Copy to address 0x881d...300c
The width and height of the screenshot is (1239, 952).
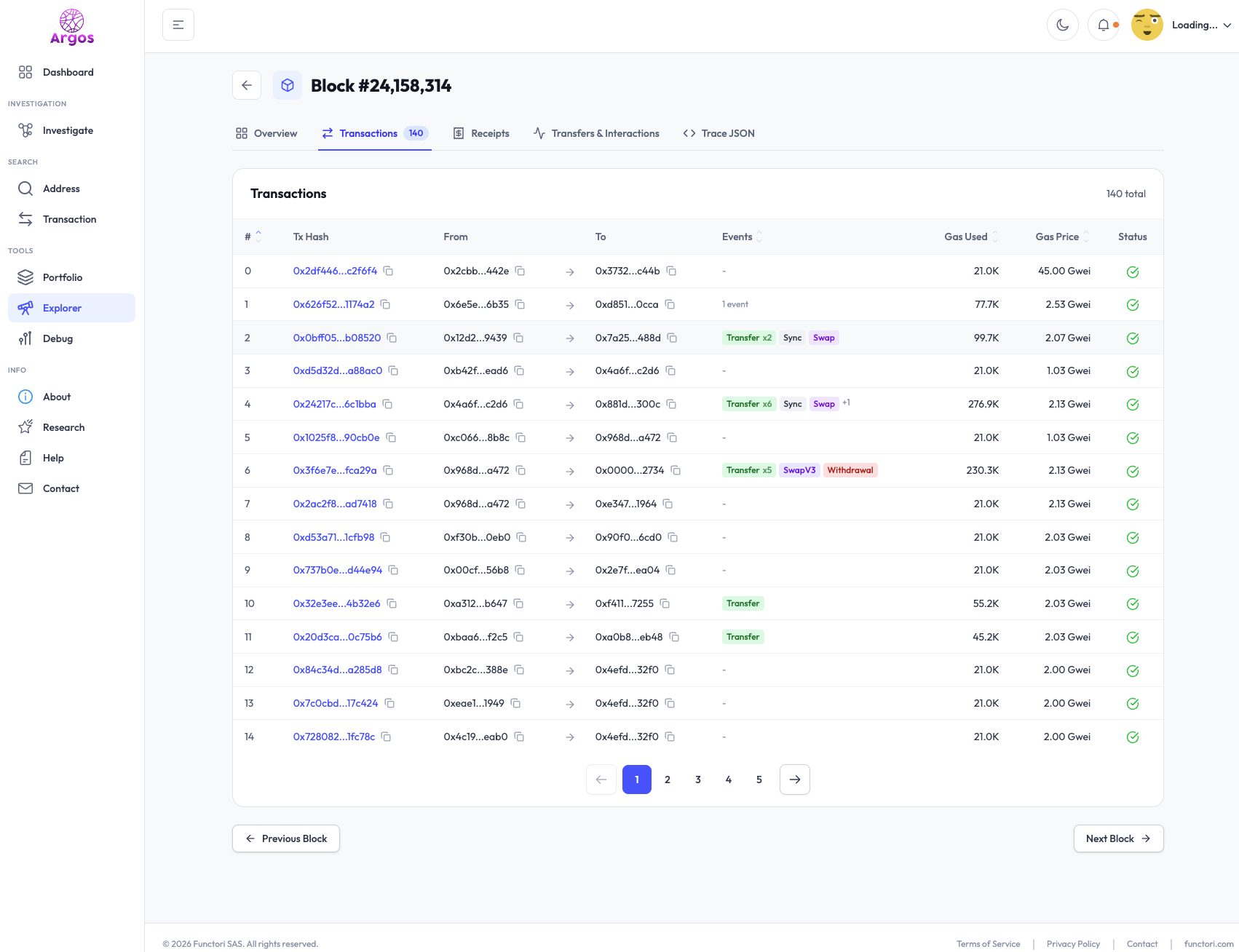point(671,404)
